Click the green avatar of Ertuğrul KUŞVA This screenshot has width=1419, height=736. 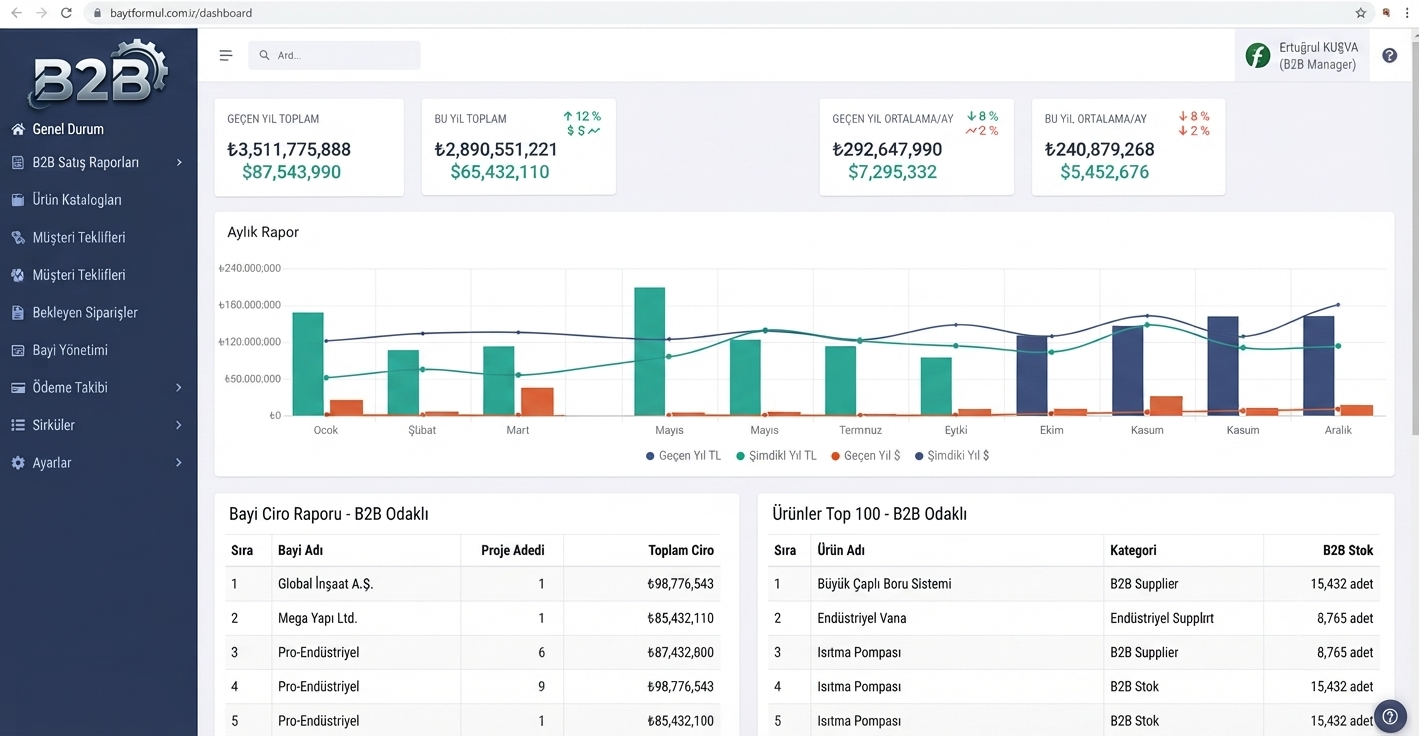coord(1258,55)
